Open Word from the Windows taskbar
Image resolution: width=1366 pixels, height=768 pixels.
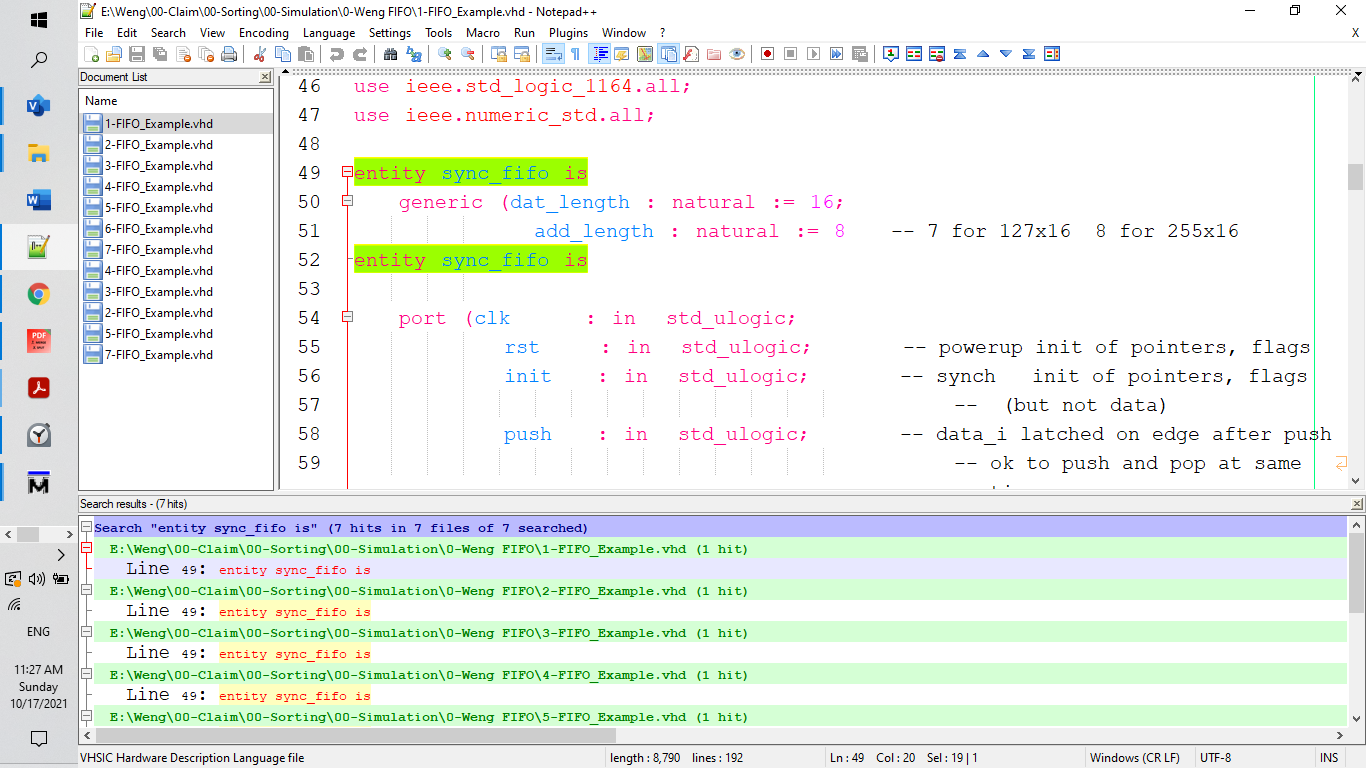click(x=39, y=200)
